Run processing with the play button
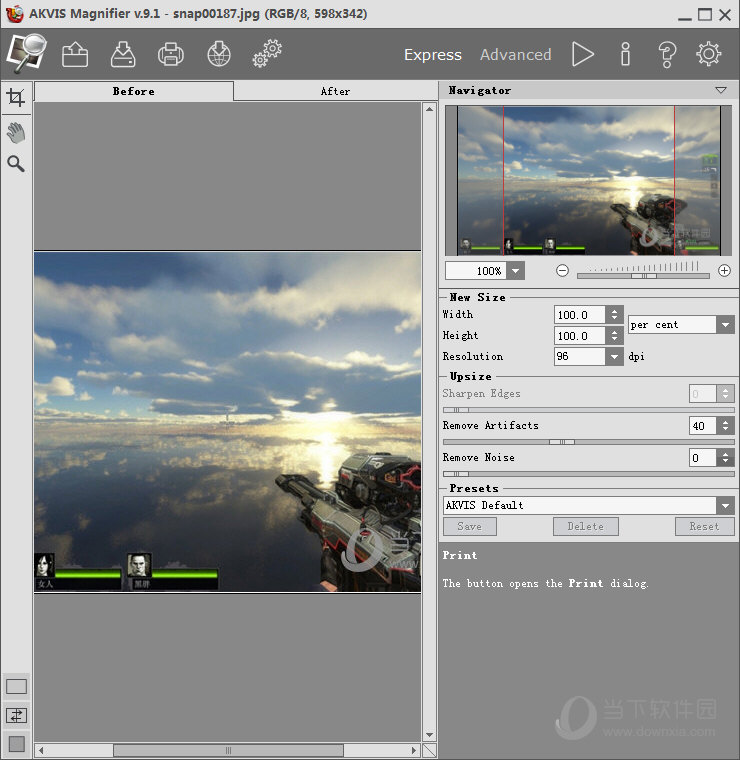The width and height of the screenshot is (740, 761). coord(582,54)
